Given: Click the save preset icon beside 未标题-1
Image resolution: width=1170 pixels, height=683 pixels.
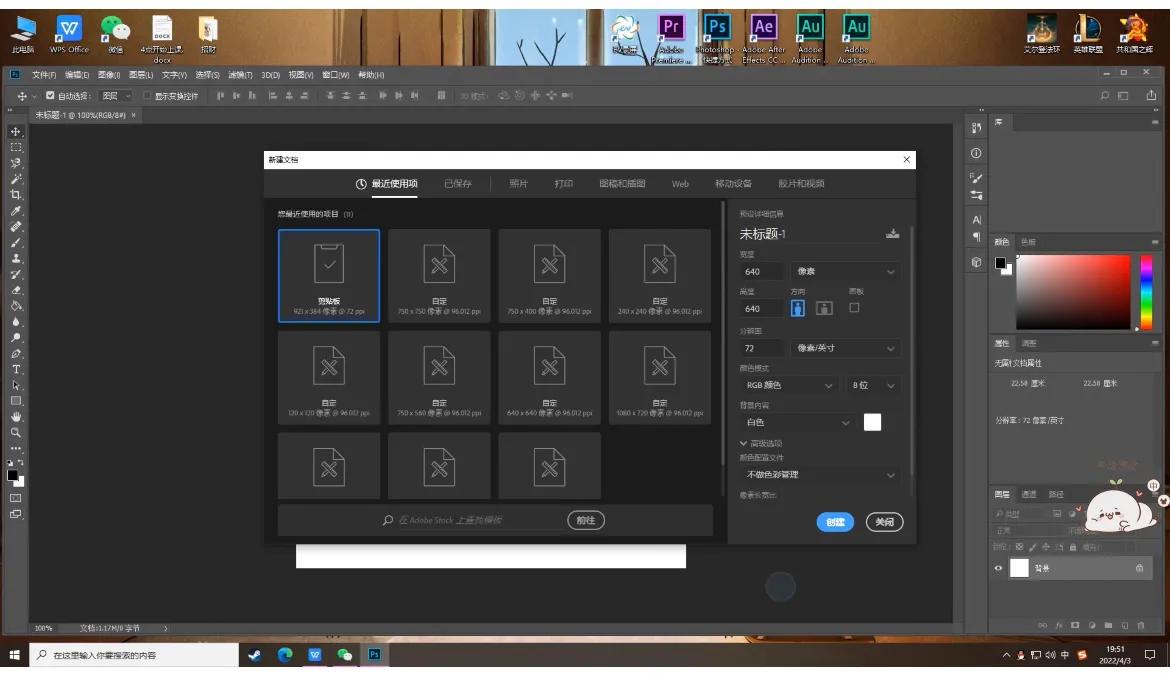Looking at the screenshot, I should tap(892, 234).
